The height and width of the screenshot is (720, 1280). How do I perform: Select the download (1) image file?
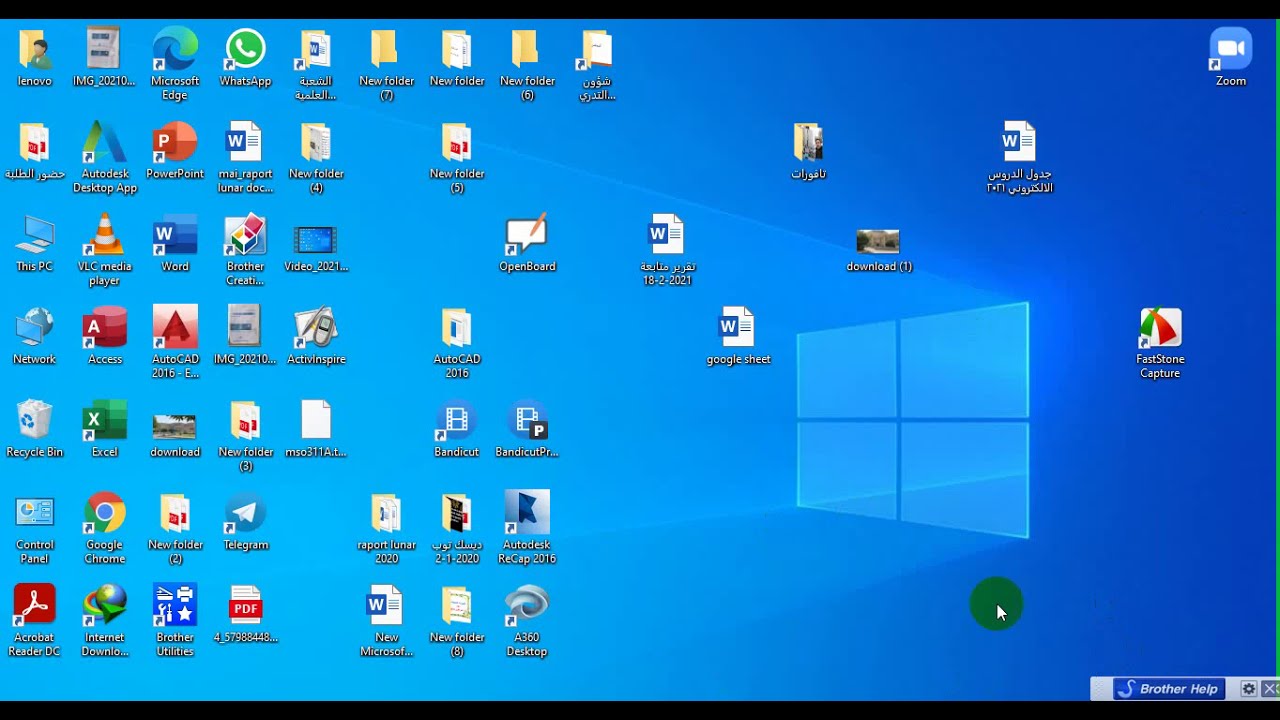tap(878, 250)
